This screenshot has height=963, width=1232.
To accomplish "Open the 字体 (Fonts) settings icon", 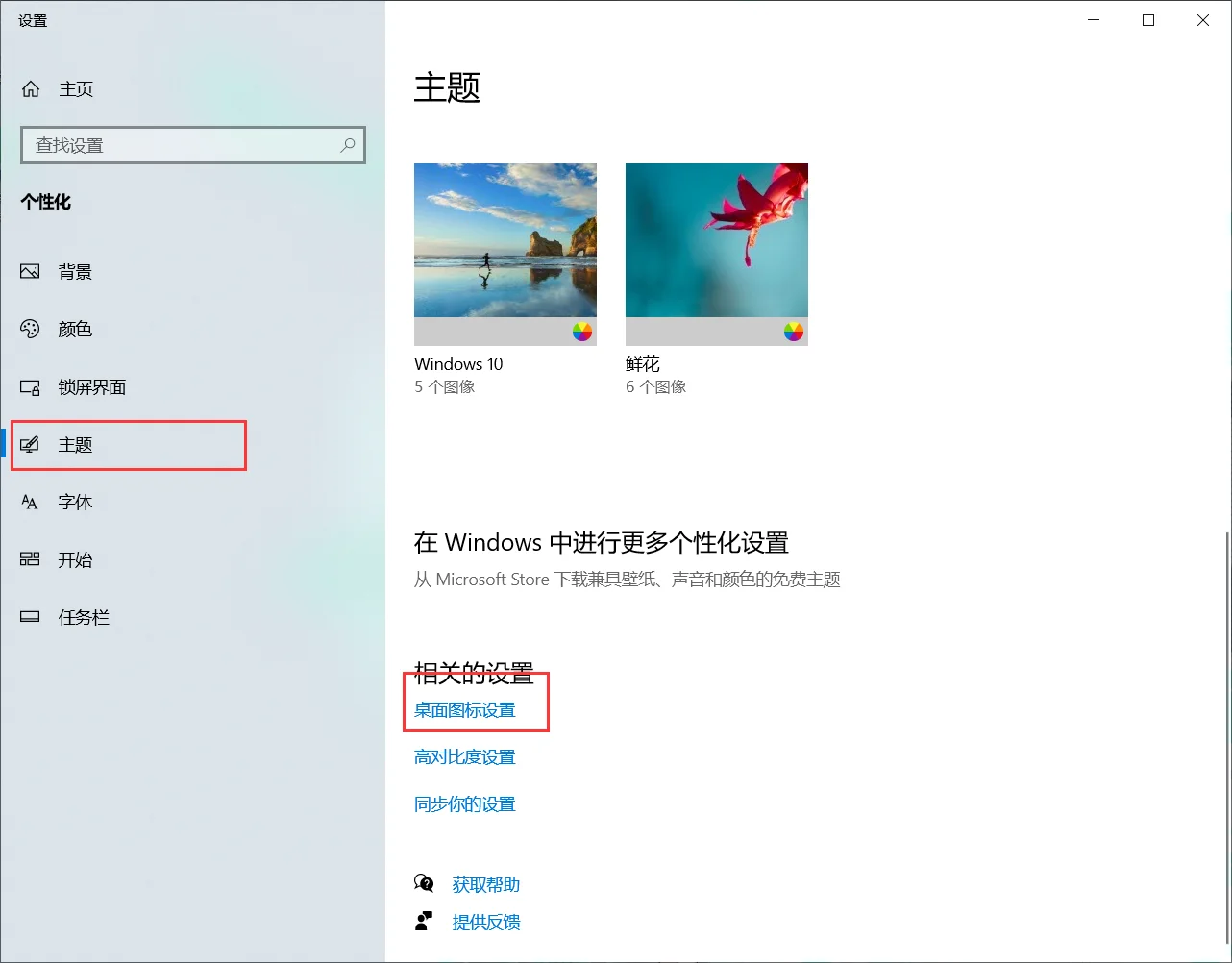I will tap(30, 502).
